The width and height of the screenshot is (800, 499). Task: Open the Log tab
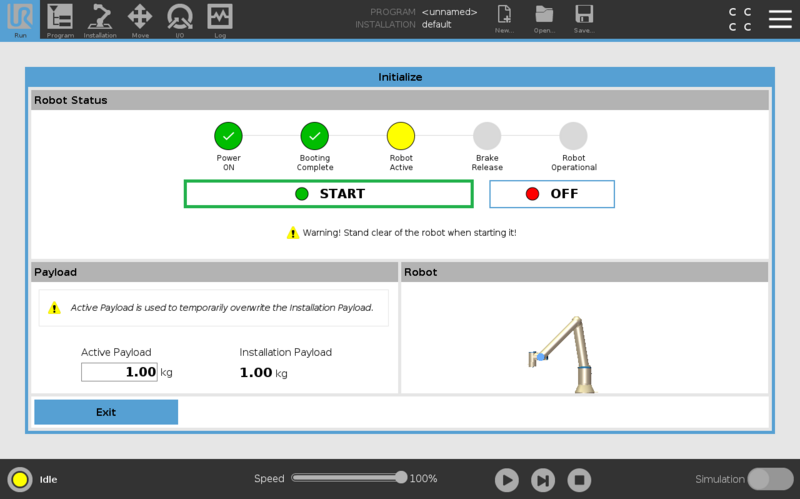click(x=220, y=20)
